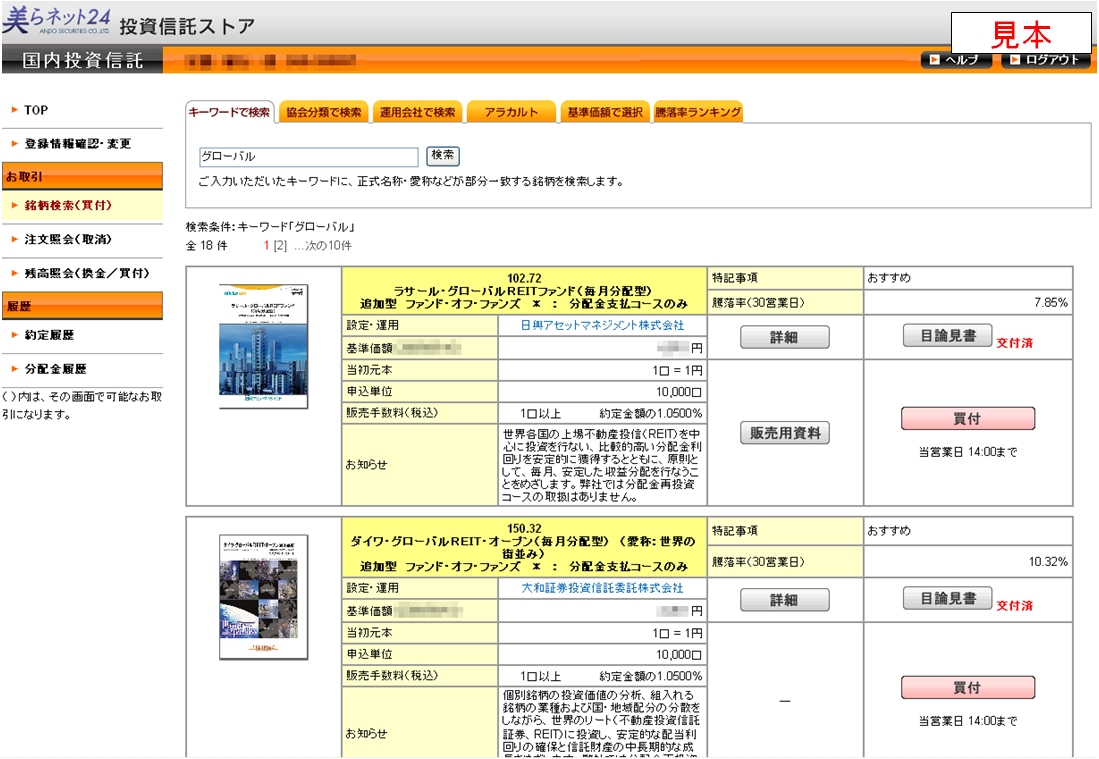The height and width of the screenshot is (759, 1099).
Task: Log out with the ログアウト button
Action: click(x=1045, y=60)
